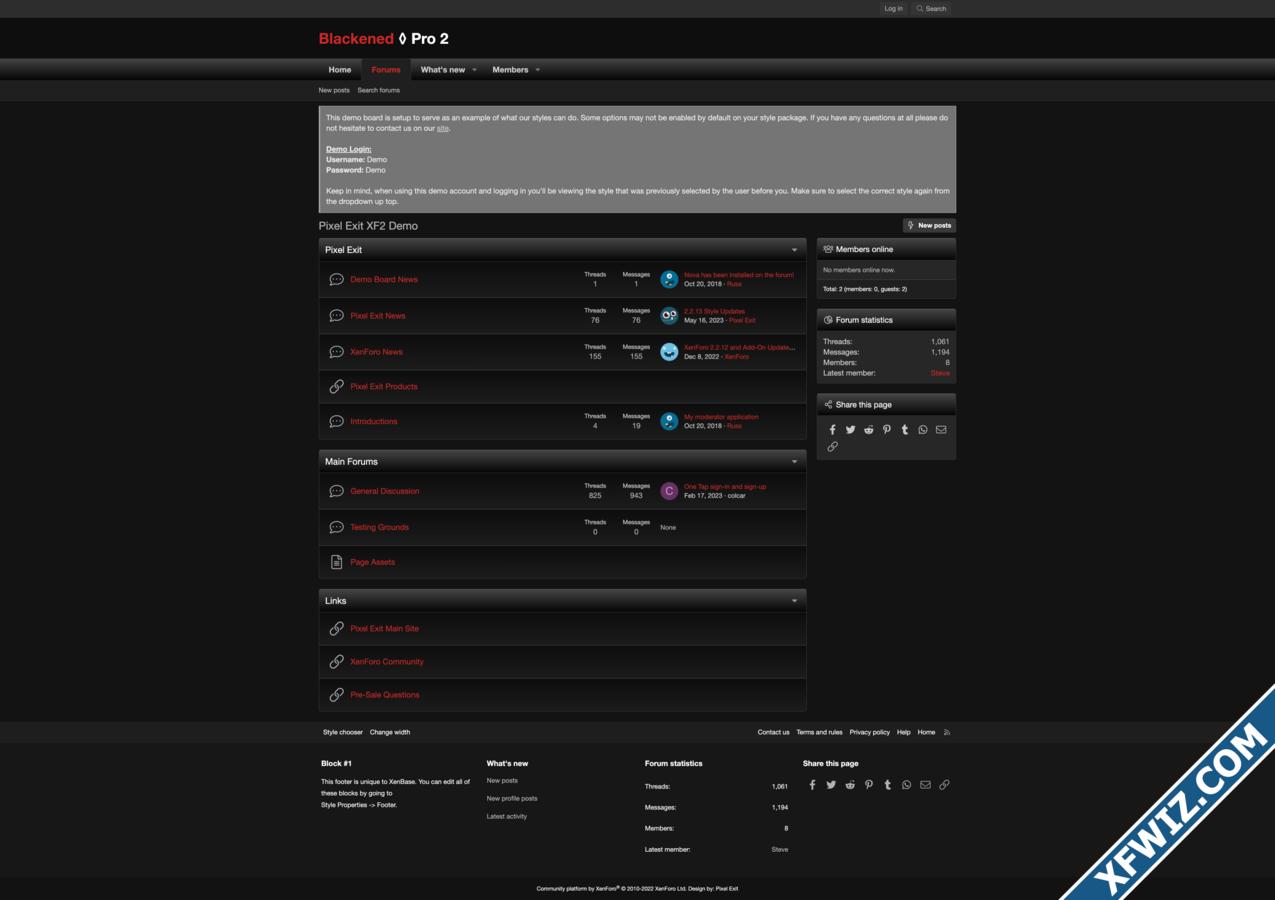Screen dimensions: 1275x900
Task: Open 'My moderator application' thread
Action: (x=721, y=417)
